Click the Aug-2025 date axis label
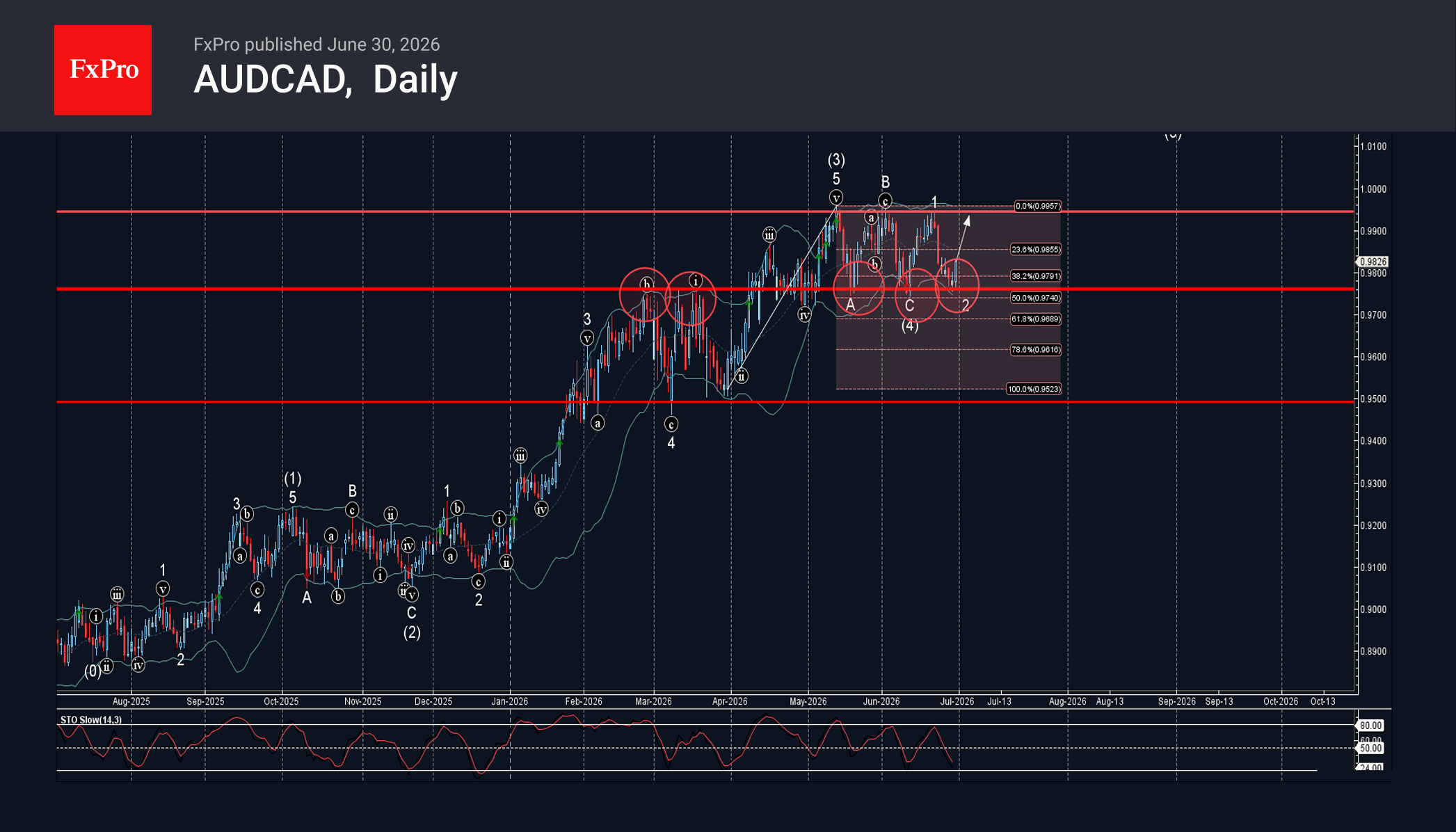The image size is (1456, 832). pos(131,701)
